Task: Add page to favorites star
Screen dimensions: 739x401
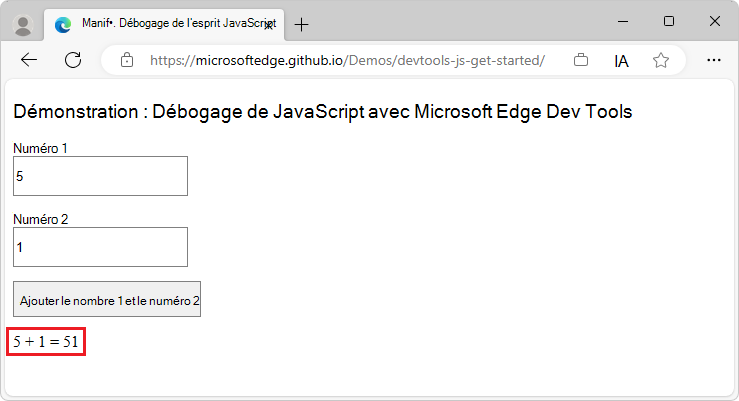Action: click(661, 60)
